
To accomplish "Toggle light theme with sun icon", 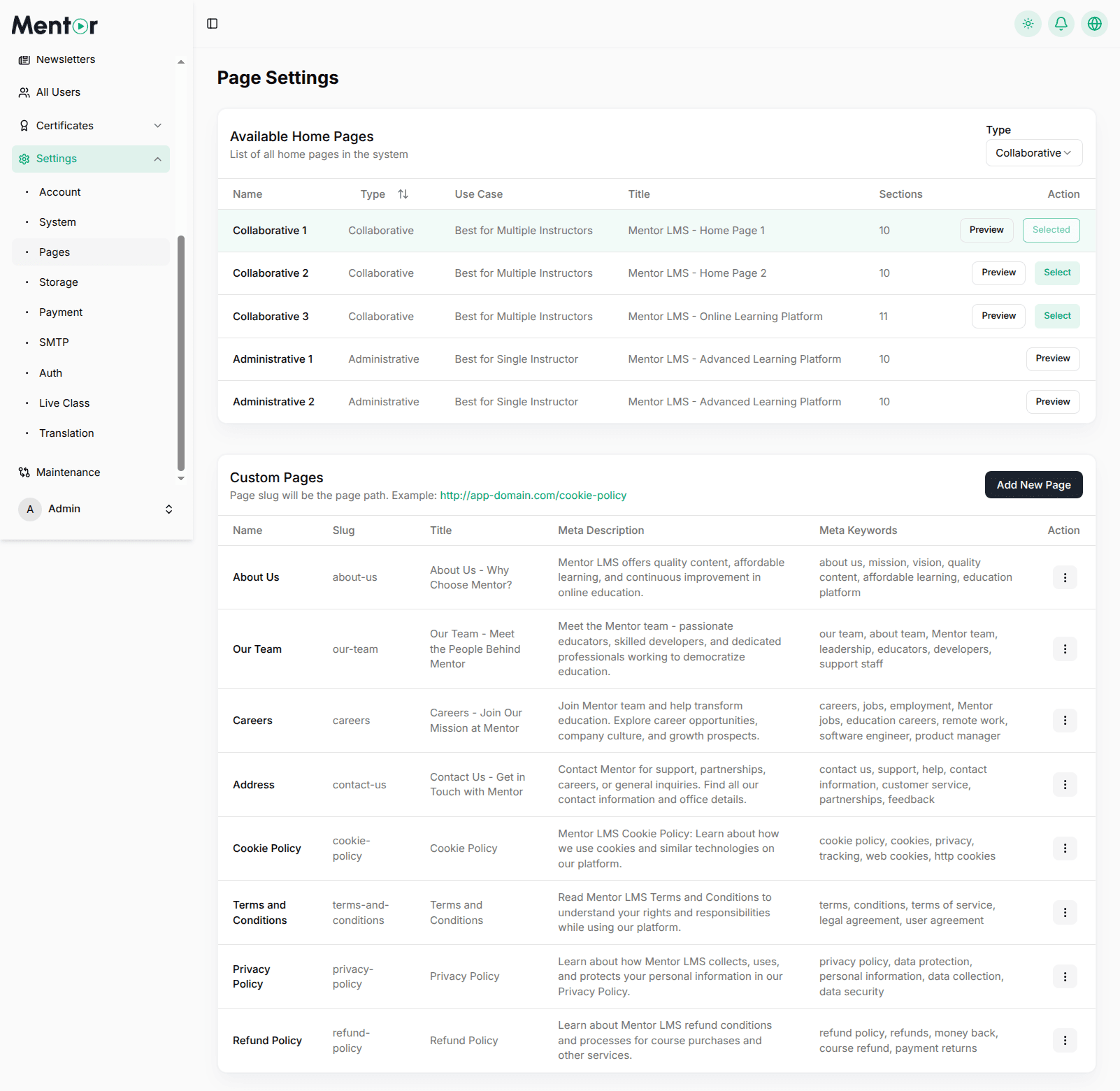I will [1028, 23].
